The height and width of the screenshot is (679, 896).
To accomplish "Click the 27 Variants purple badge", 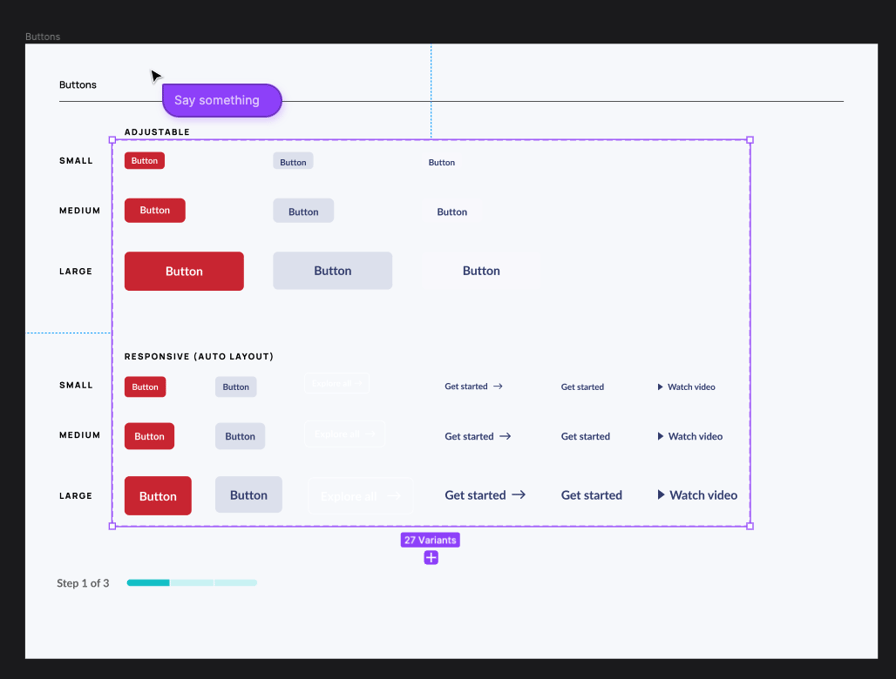I will [430, 539].
